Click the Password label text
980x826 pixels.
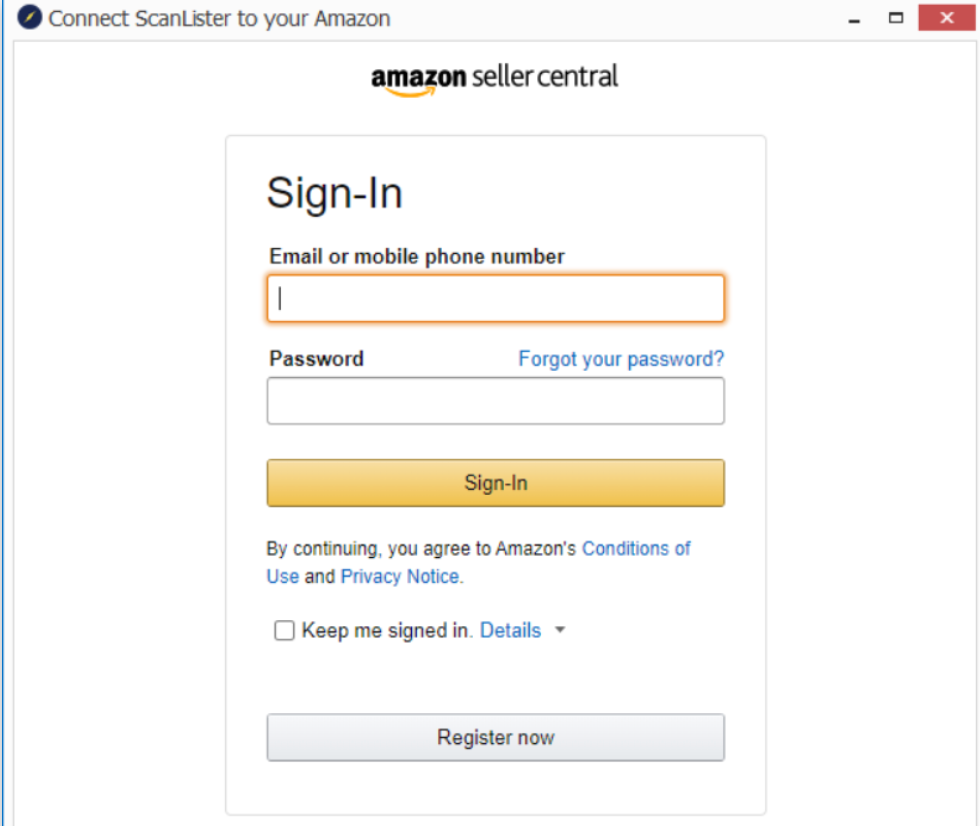(x=316, y=359)
